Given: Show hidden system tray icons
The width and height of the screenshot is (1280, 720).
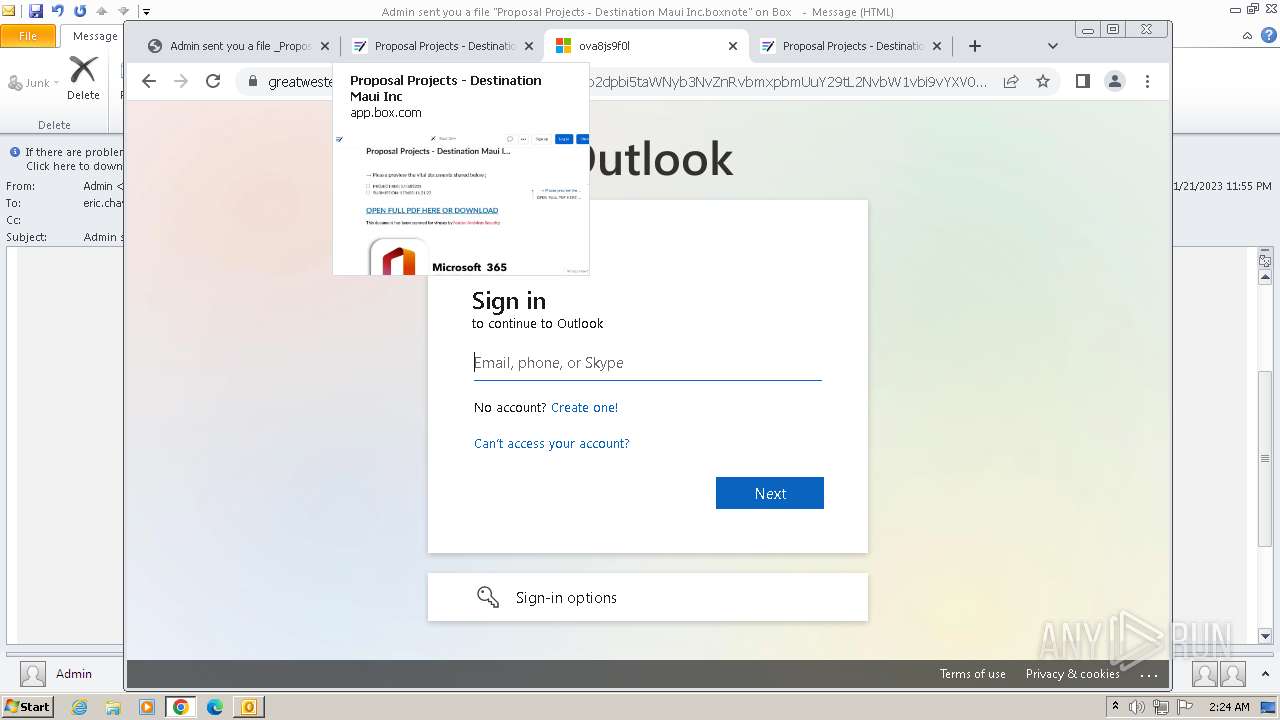Looking at the screenshot, I should [1116, 707].
